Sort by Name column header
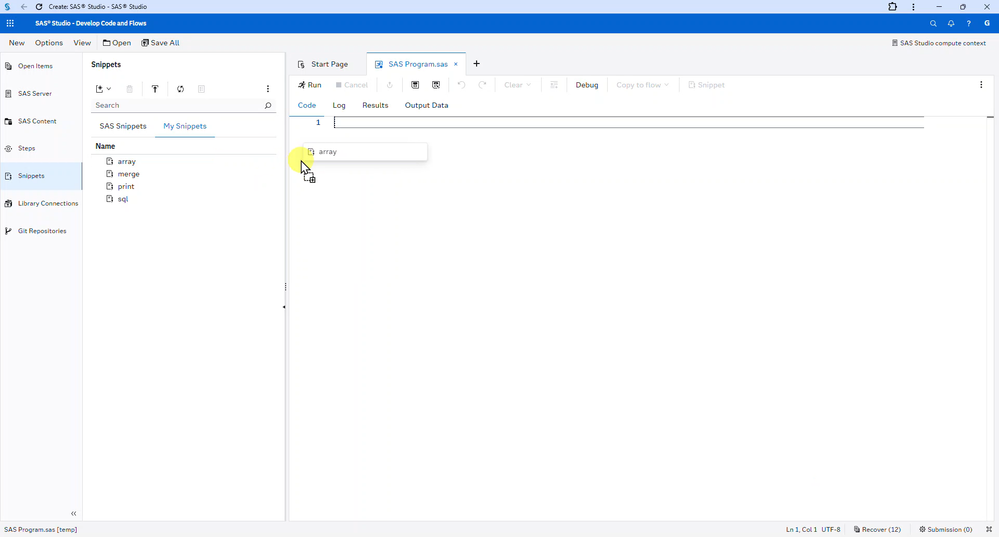 click(105, 146)
